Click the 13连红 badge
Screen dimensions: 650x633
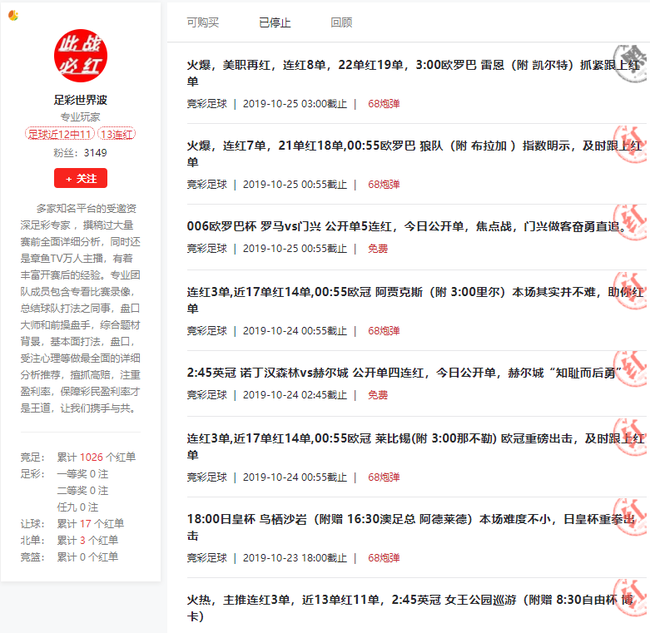click(x=116, y=134)
